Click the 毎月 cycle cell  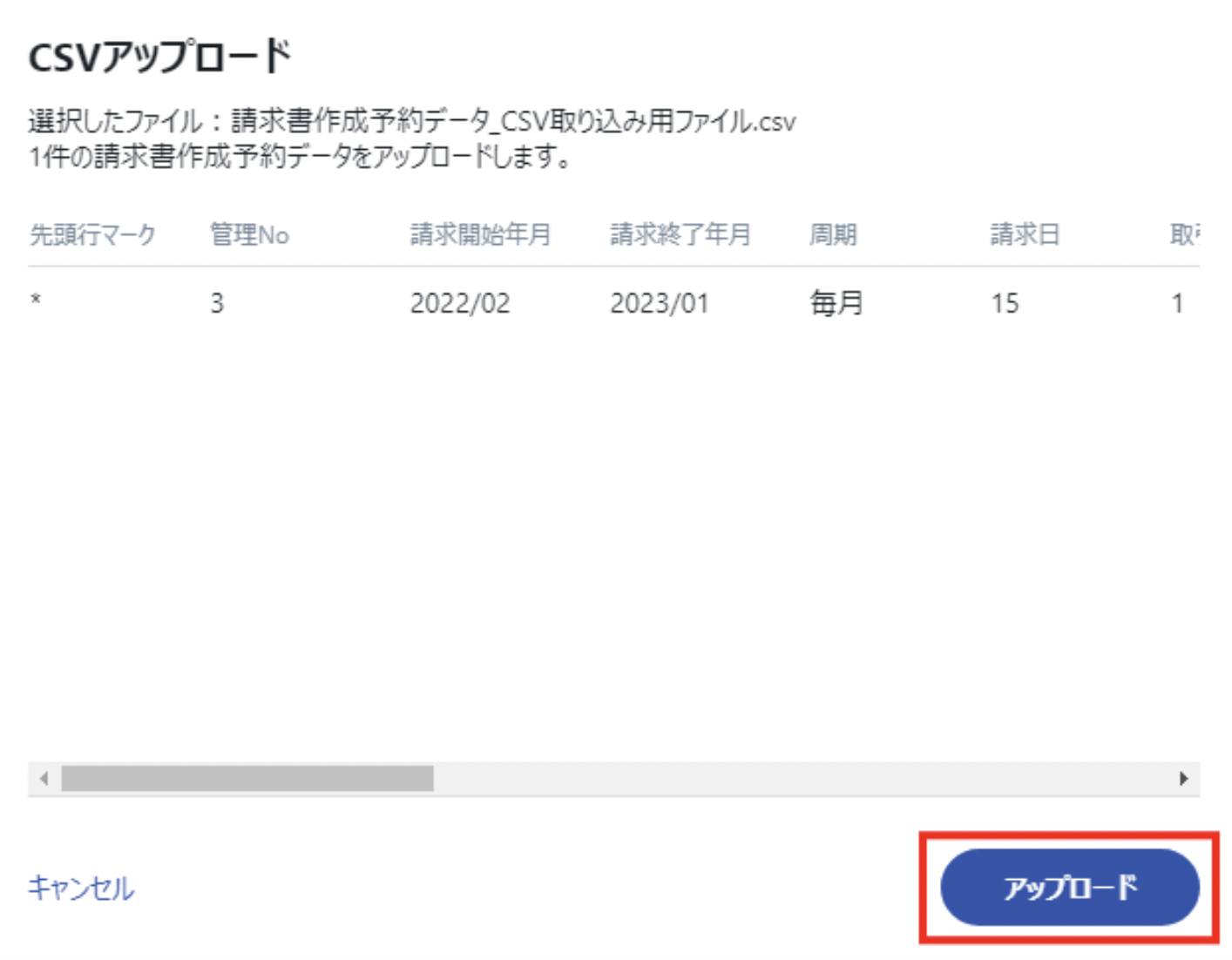836,303
